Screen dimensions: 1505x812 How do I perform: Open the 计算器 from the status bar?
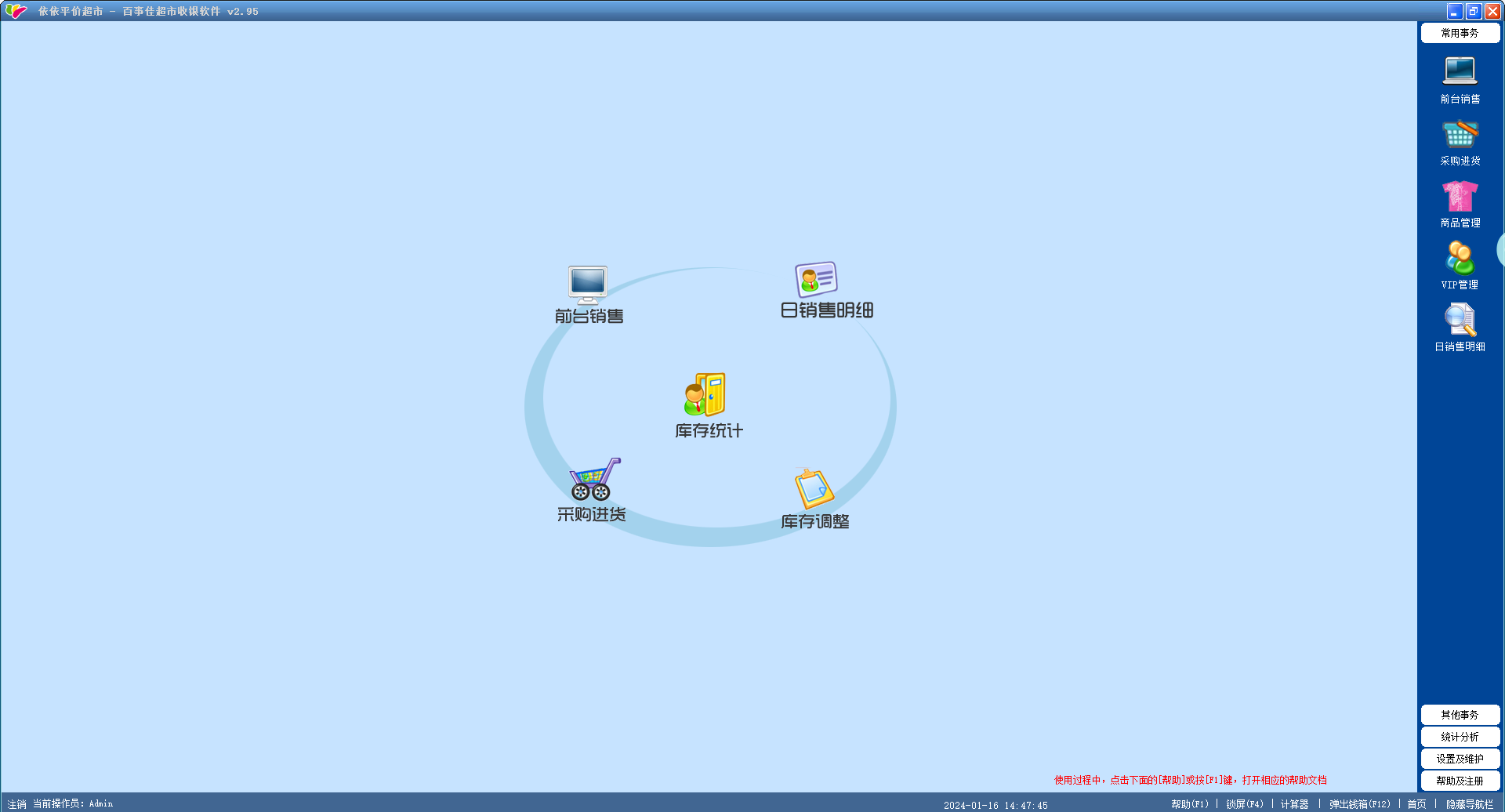1295,804
